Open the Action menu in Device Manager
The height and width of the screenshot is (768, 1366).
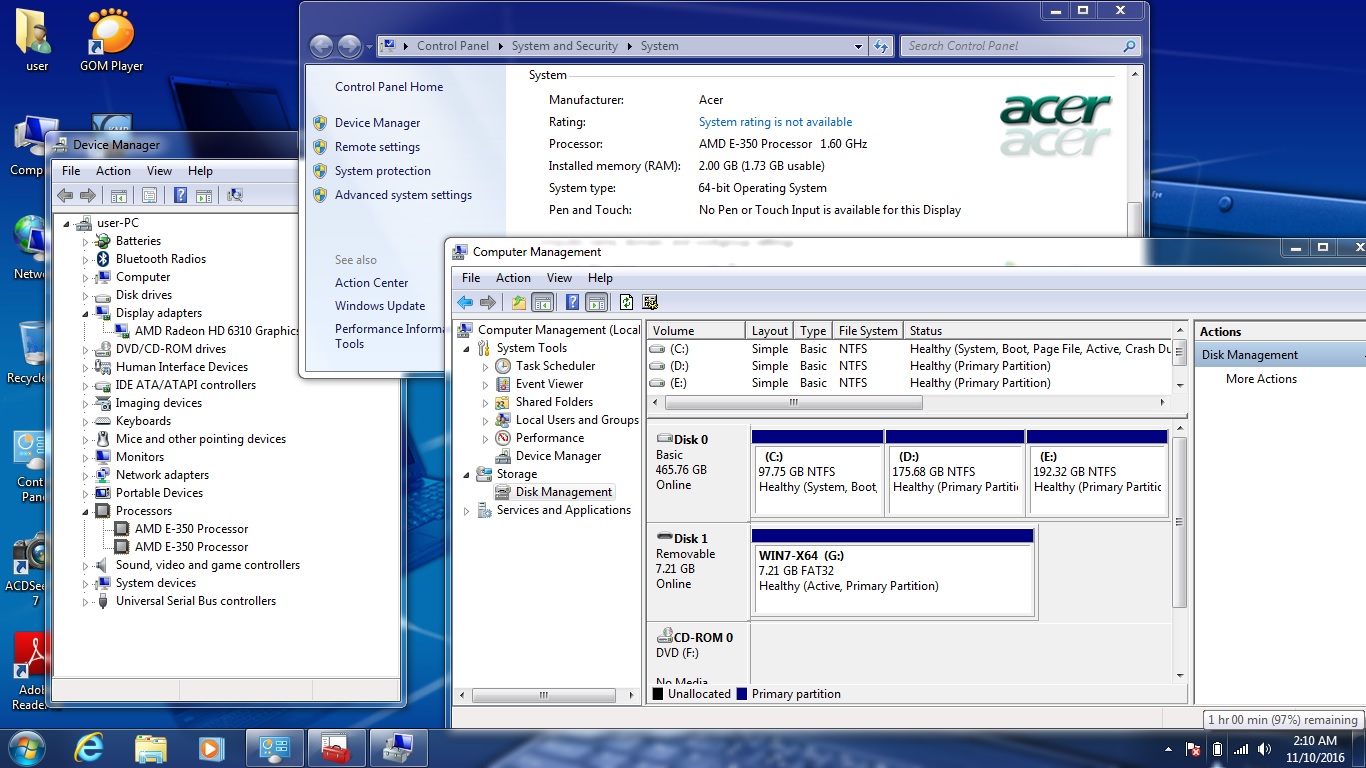tap(113, 171)
